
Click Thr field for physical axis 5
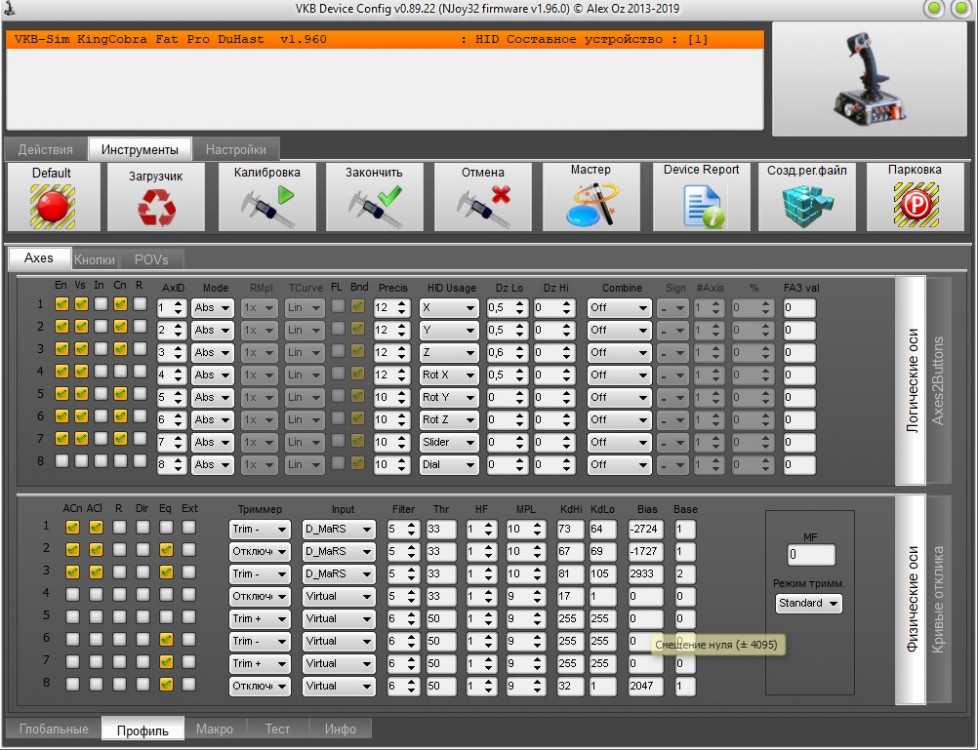(441, 619)
